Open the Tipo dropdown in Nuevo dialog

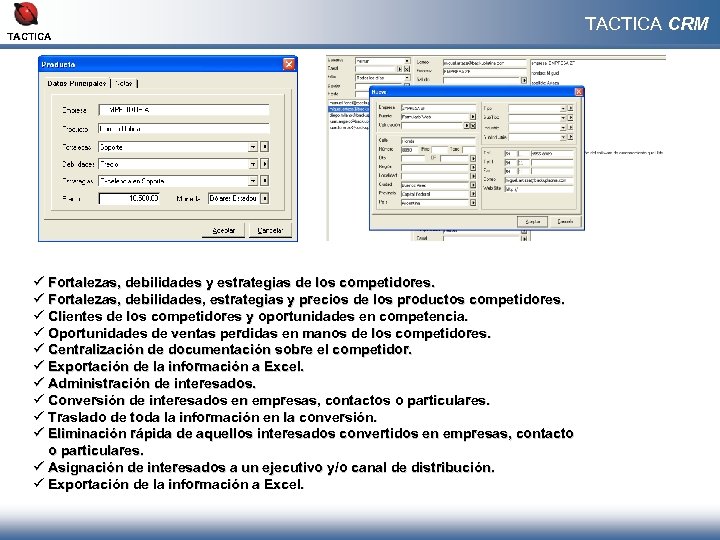point(563,108)
